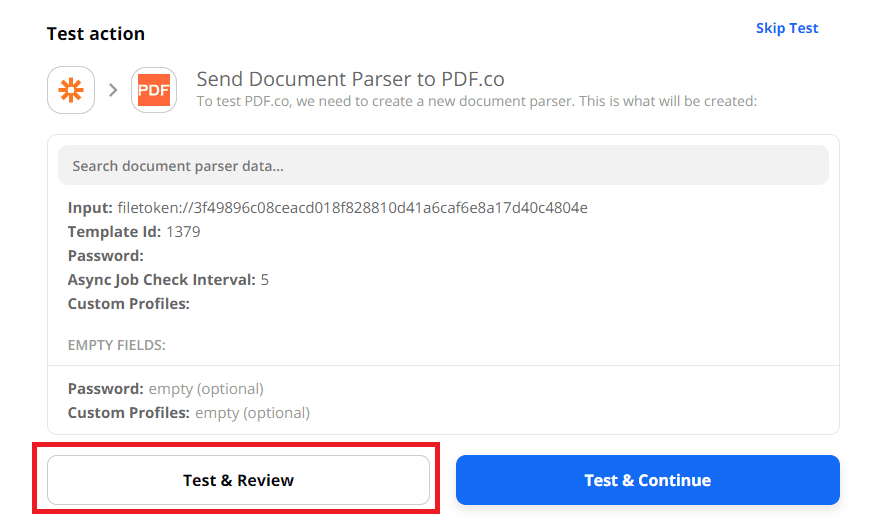Click the arrow between the app icons
The height and width of the screenshot is (521, 887).
click(113, 90)
